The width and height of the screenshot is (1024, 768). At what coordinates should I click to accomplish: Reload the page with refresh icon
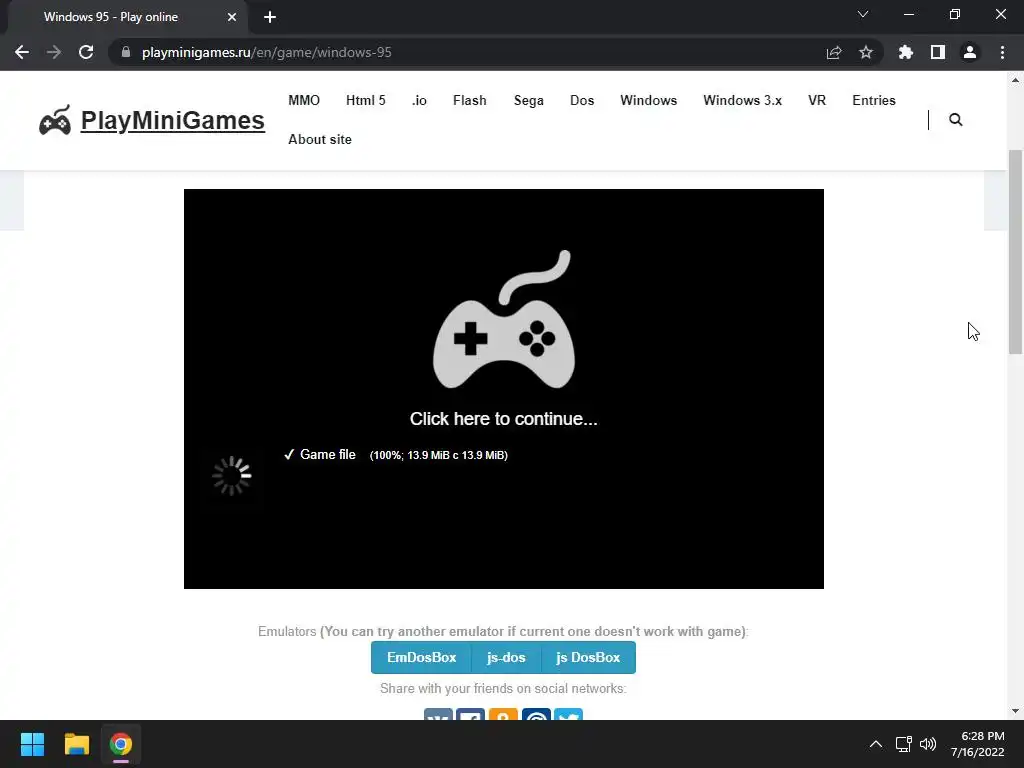point(86,52)
